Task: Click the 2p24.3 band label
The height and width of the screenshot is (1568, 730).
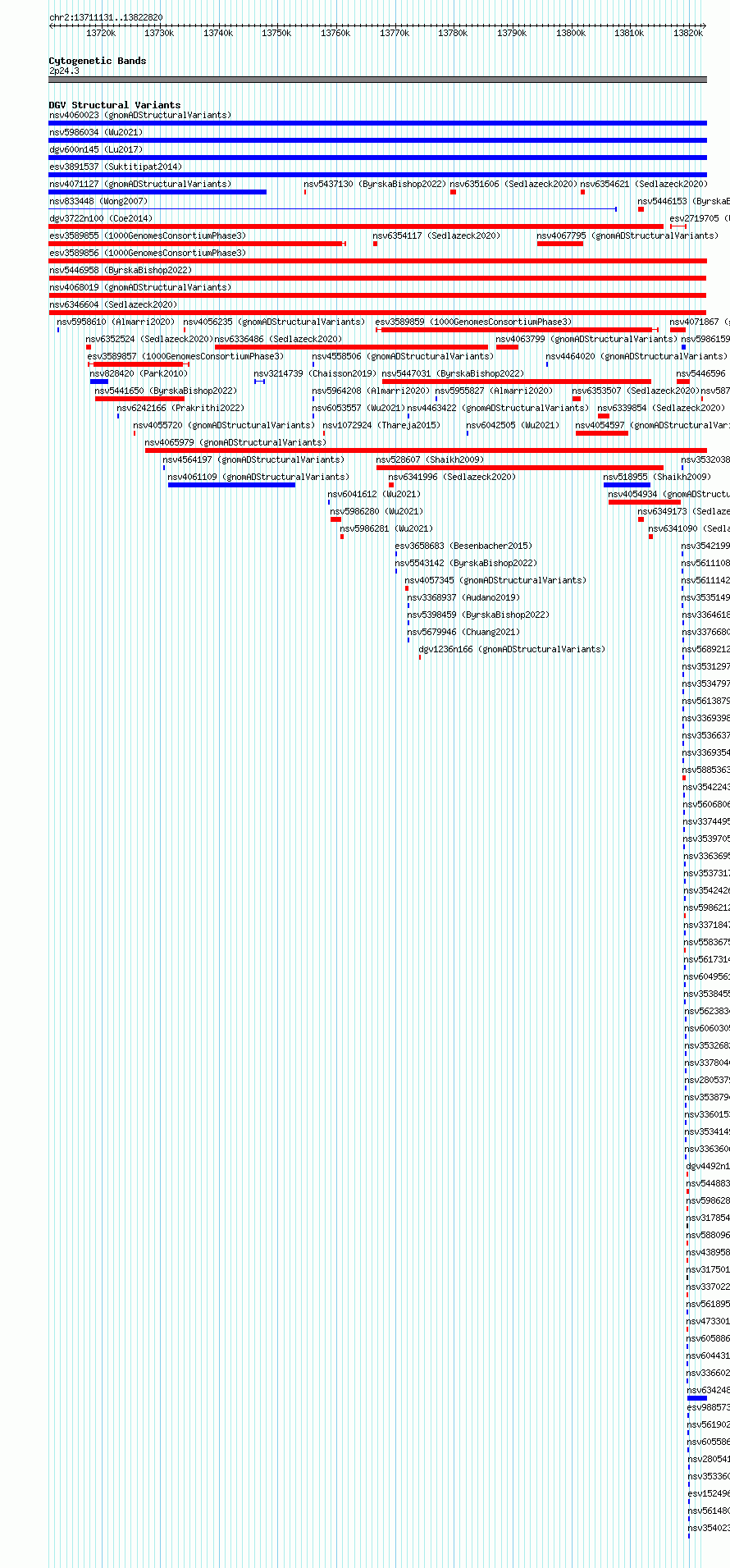Action: [x=64, y=71]
